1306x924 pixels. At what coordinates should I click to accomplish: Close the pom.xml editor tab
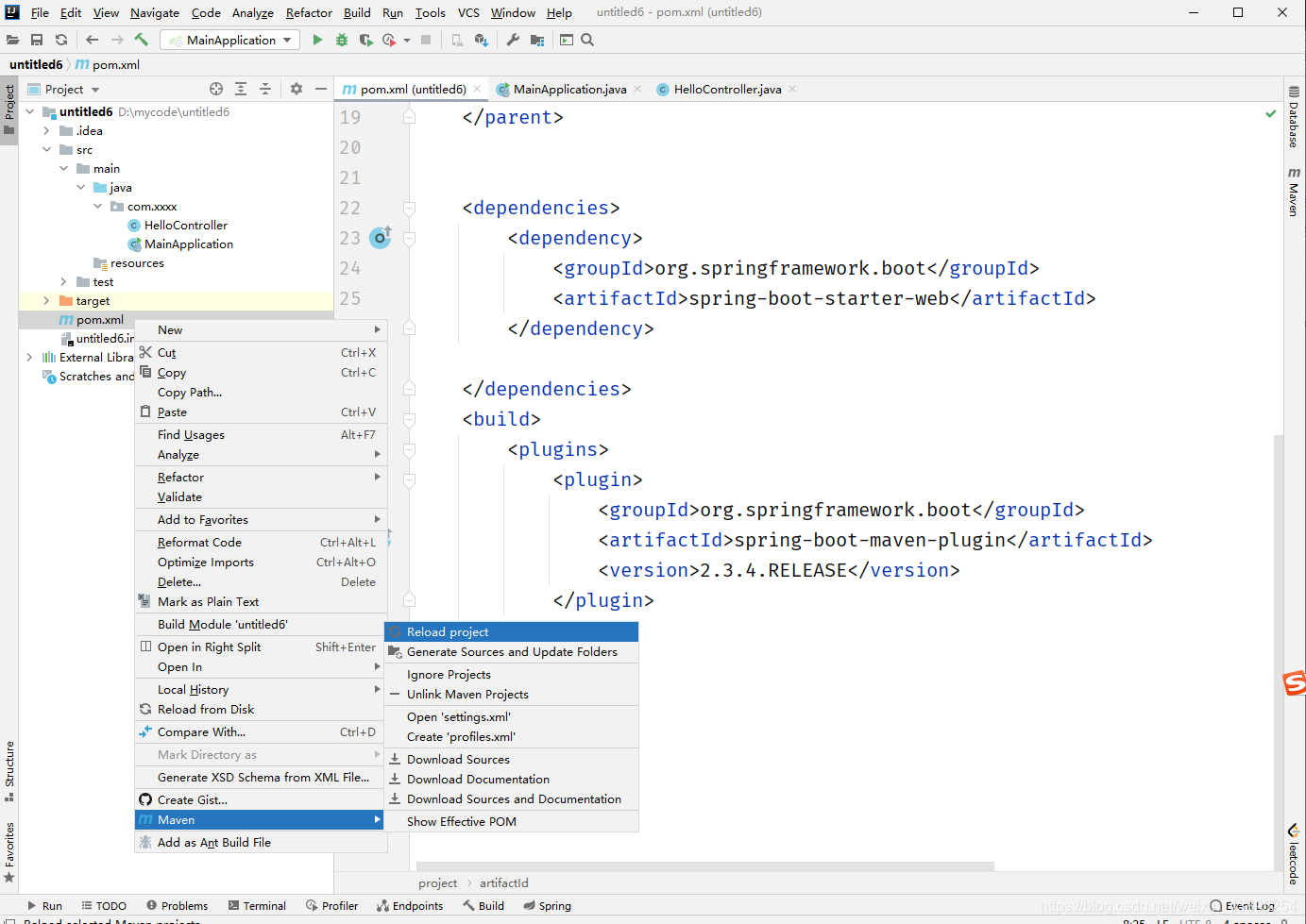pyautogui.click(x=477, y=89)
